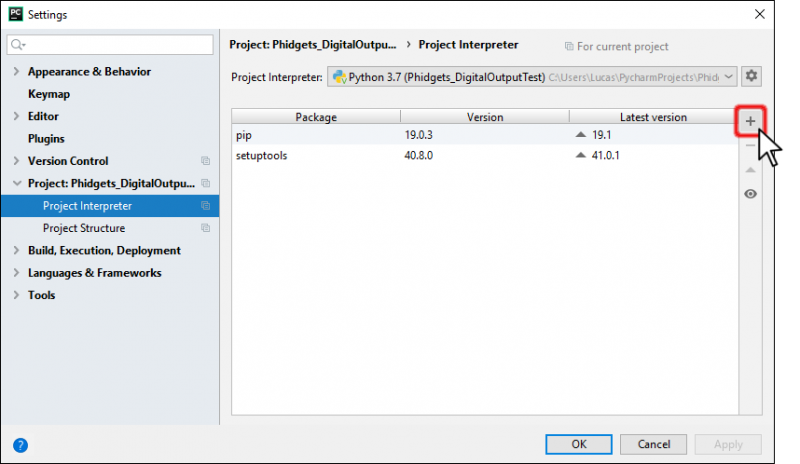Image resolution: width=800 pixels, height=464 pixels.
Task: Select the pip package row
Action: tap(485, 135)
